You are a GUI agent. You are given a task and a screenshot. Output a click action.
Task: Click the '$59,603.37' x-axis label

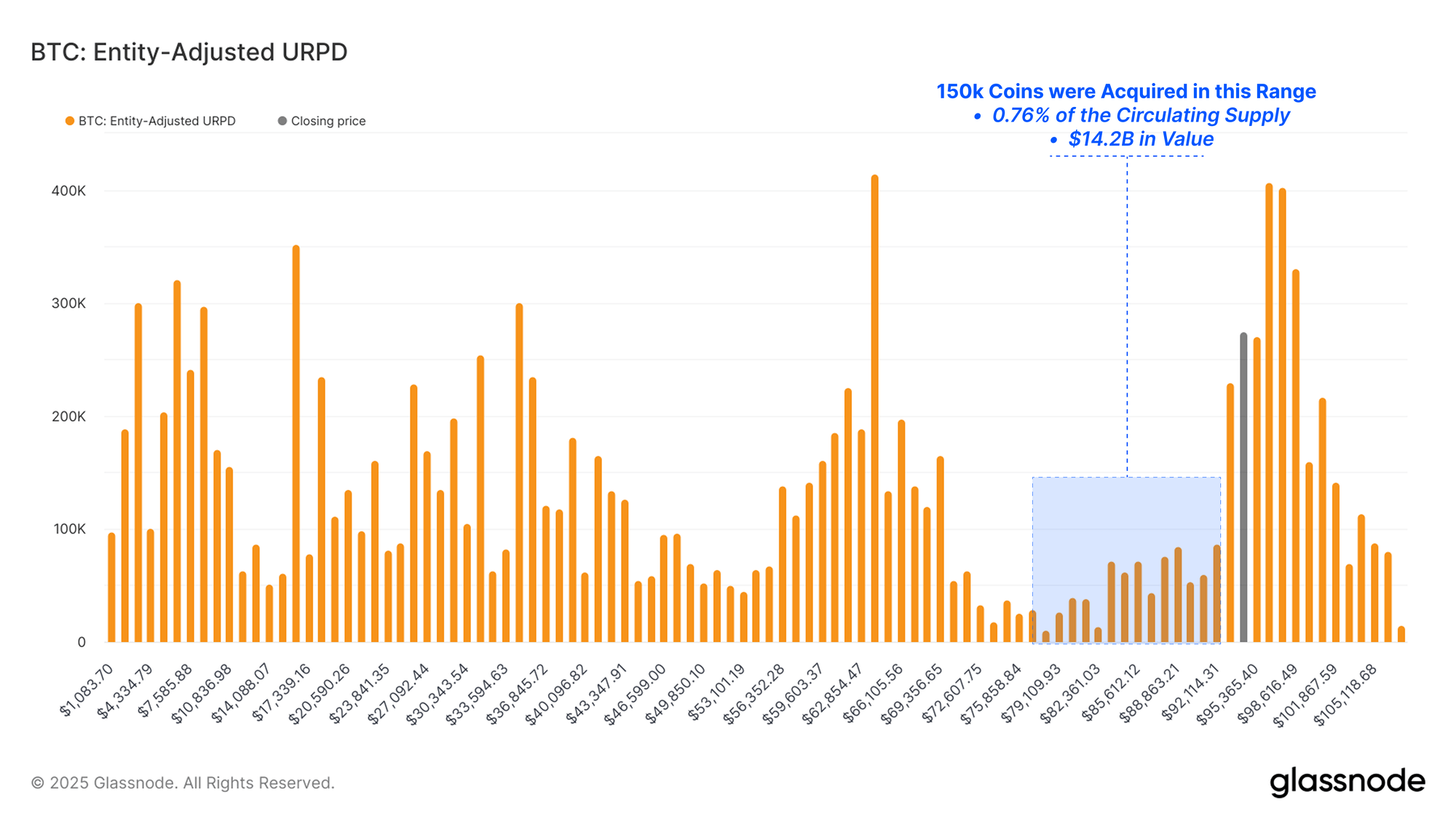tap(793, 694)
